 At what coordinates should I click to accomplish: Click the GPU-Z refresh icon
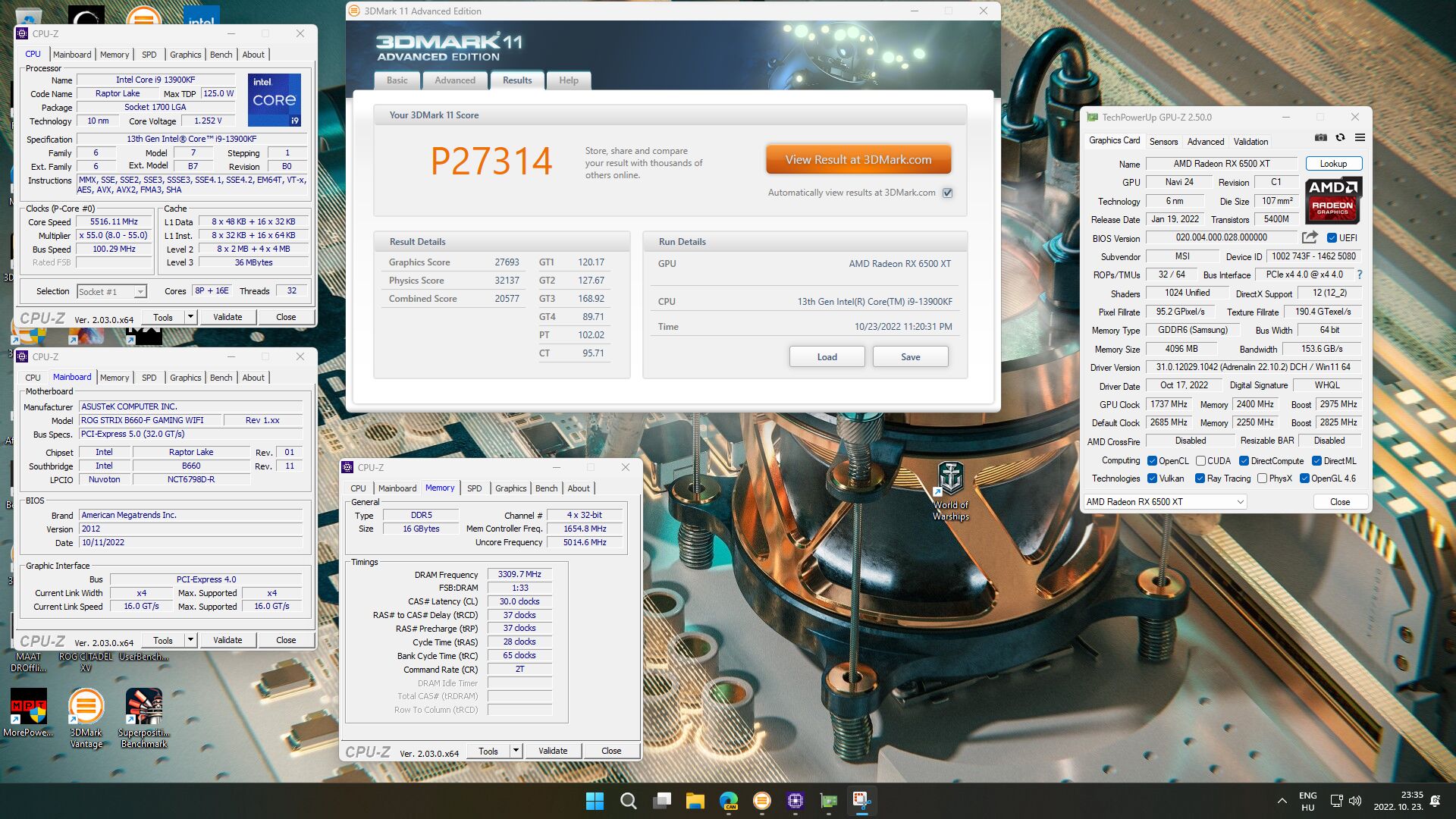[x=1340, y=138]
